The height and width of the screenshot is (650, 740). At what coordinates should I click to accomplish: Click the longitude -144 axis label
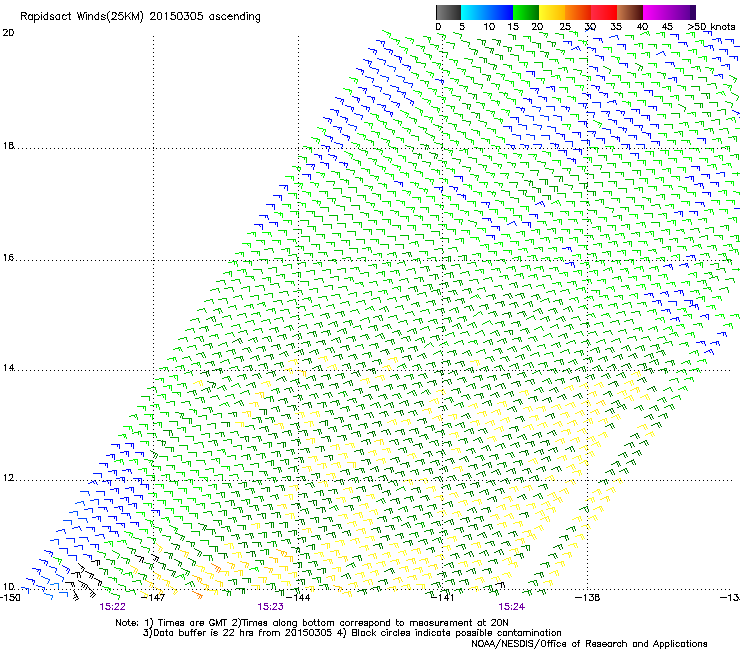pyautogui.click(x=299, y=598)
